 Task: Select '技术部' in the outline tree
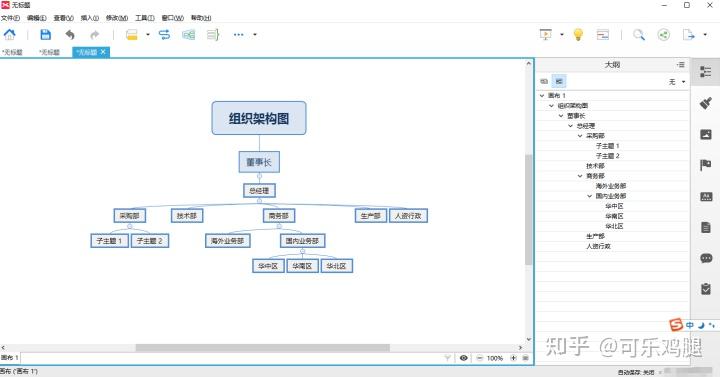coord(595,166)
